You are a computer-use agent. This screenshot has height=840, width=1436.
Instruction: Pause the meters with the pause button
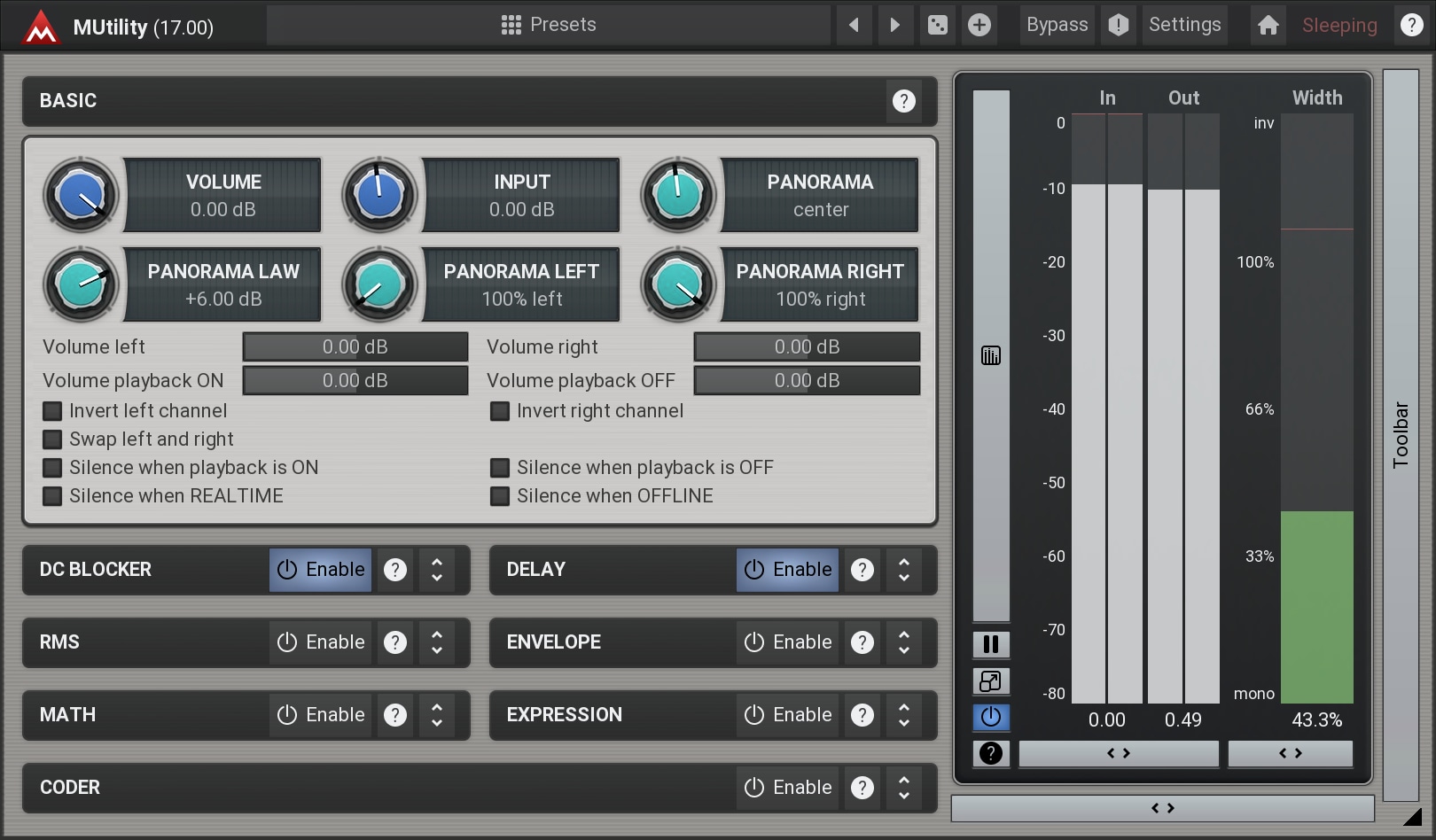pos(990,644)
